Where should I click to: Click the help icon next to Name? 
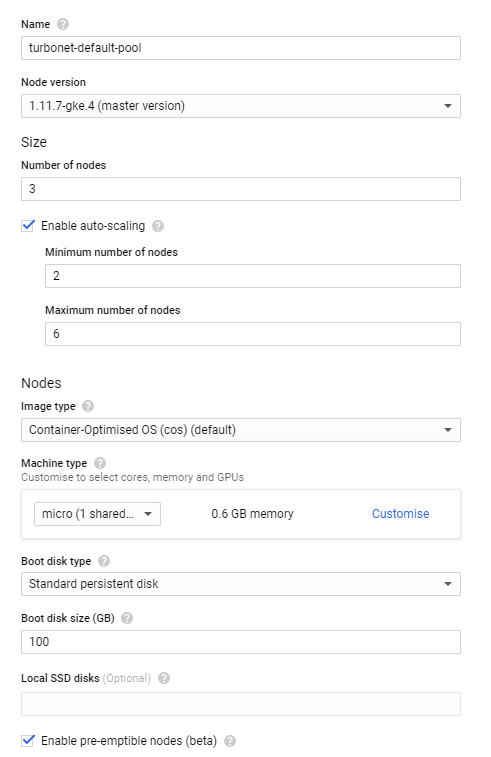coord(63,24)
